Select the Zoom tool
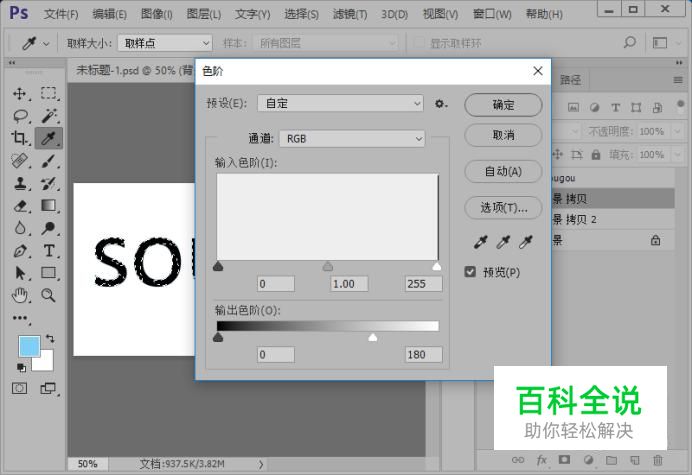Image resolution: width=692 pixels, height=475 pixels. click(x=49, y=295)
